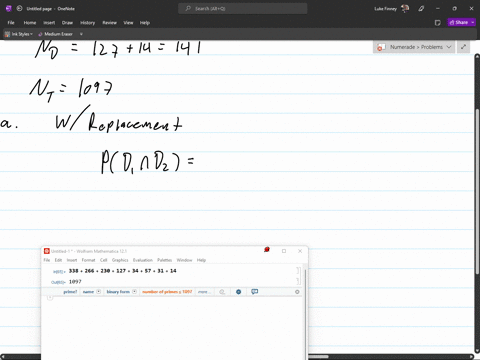Expand the quick access toolbar customize arrow
Screen dimensions: 480x360
(x=81, y=34)
